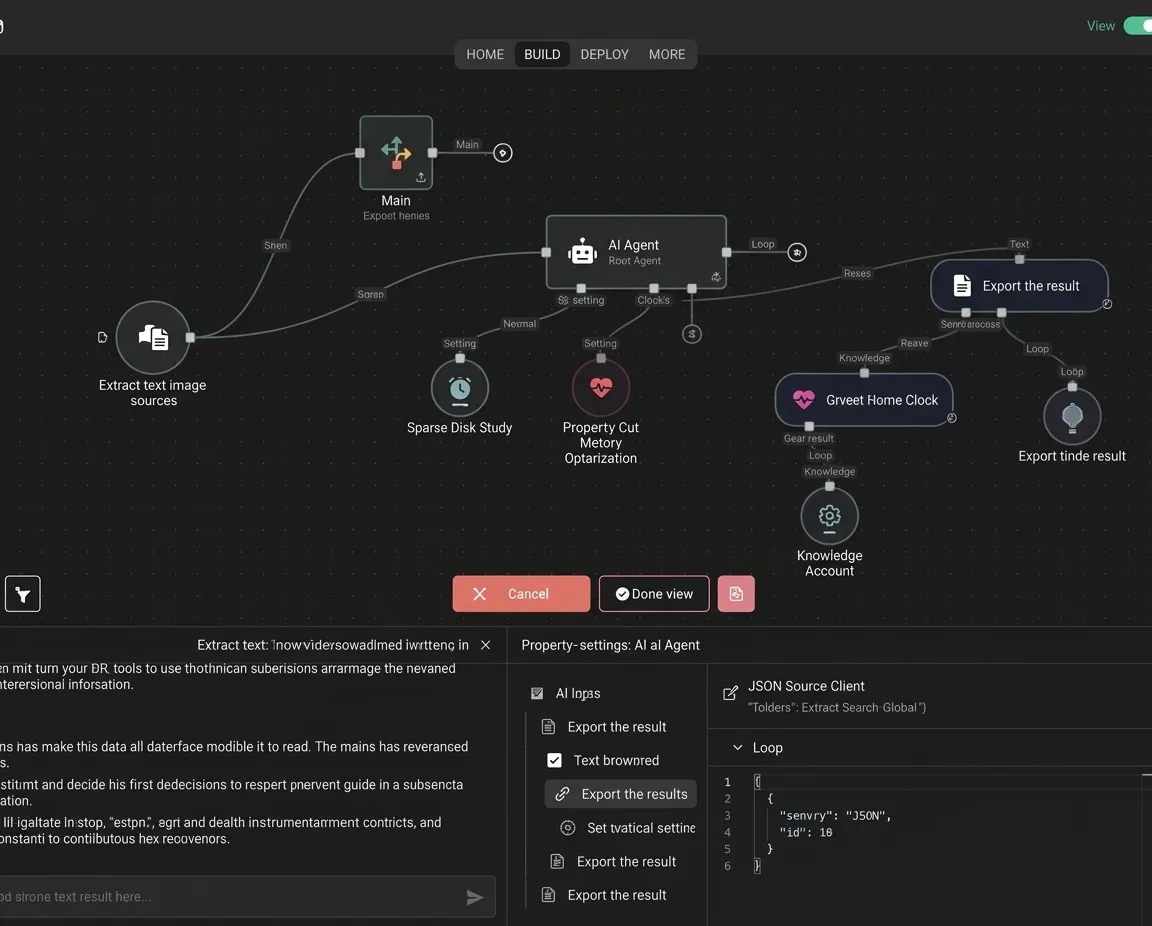The image size is (1152, 926).
Task: Click the send arrow in message box
Action: 475,897
